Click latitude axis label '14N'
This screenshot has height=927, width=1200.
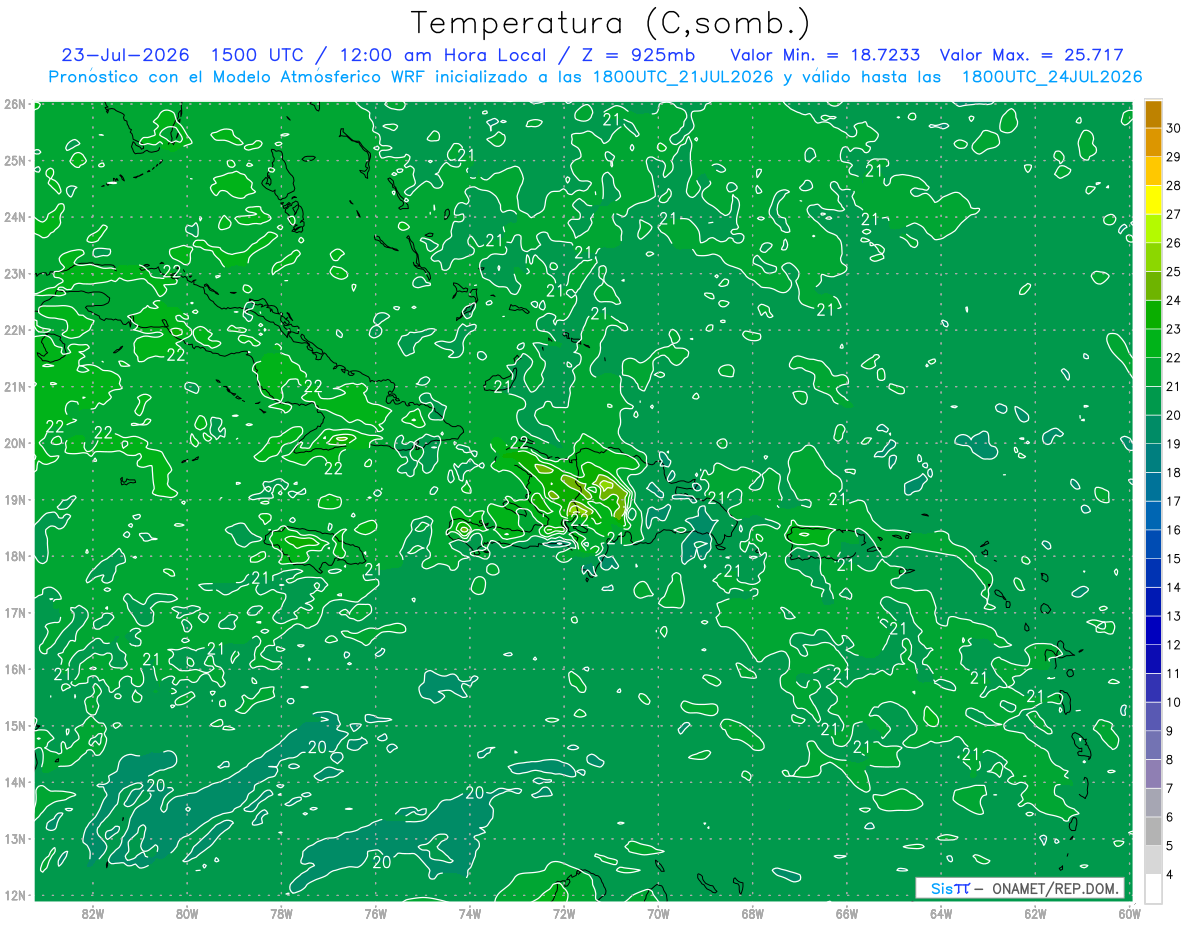pos(14,782)
